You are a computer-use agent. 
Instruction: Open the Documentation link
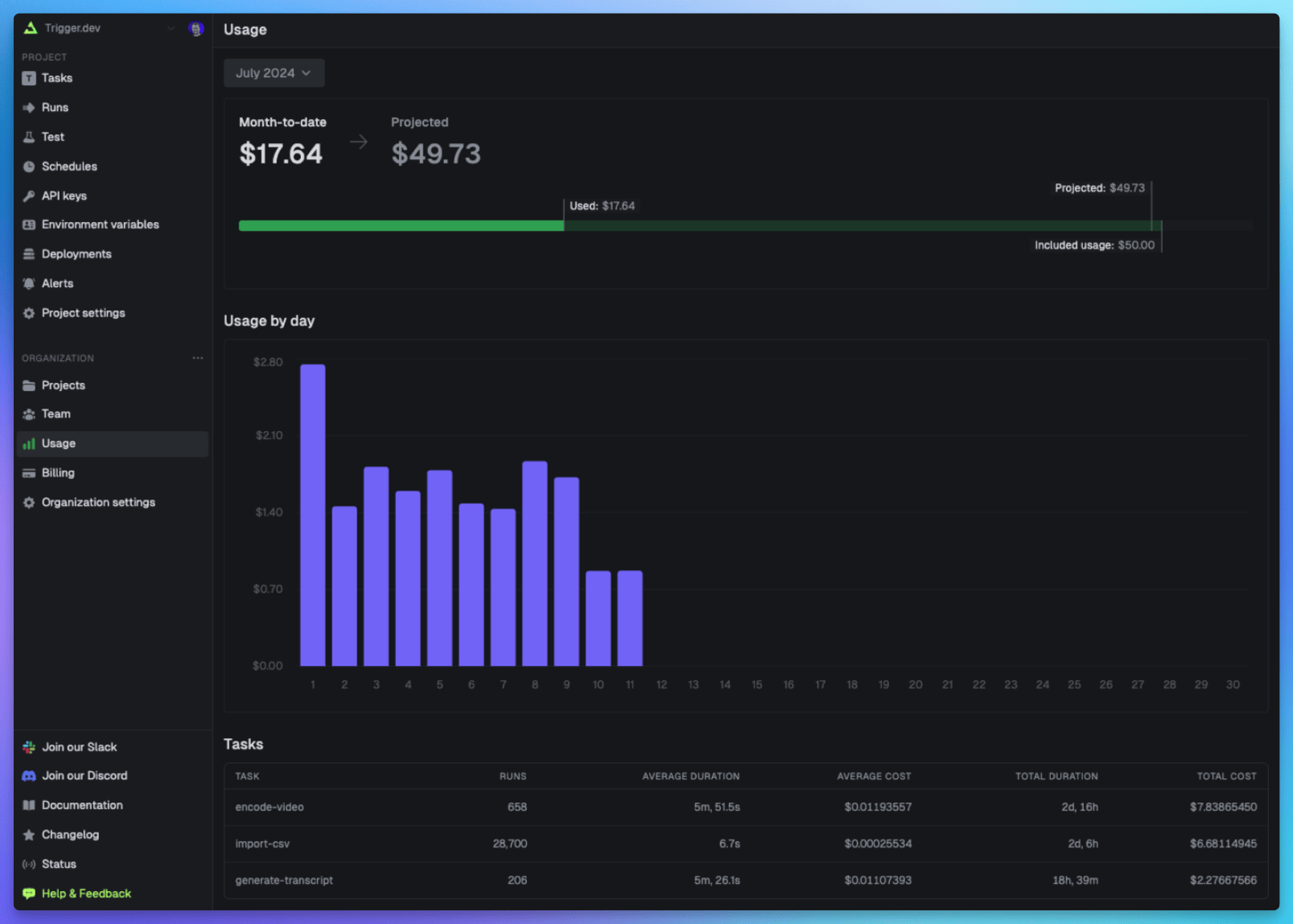82,804
